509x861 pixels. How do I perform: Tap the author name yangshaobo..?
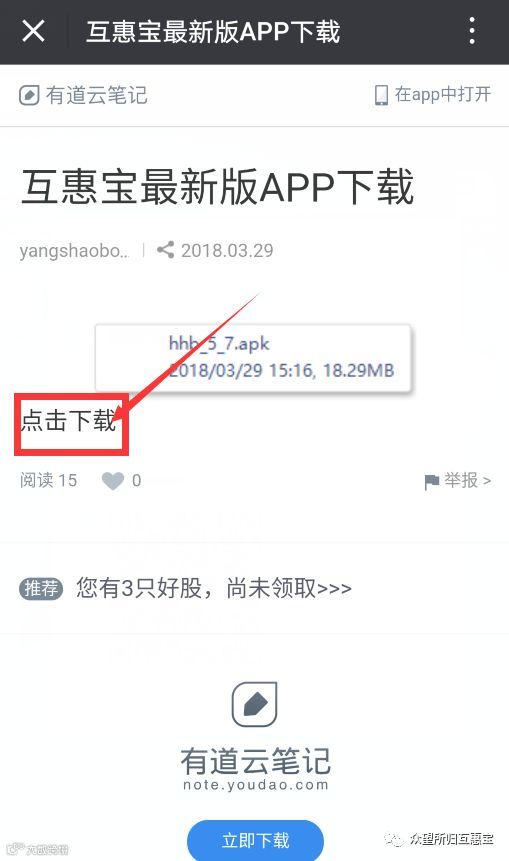point(75,251)
